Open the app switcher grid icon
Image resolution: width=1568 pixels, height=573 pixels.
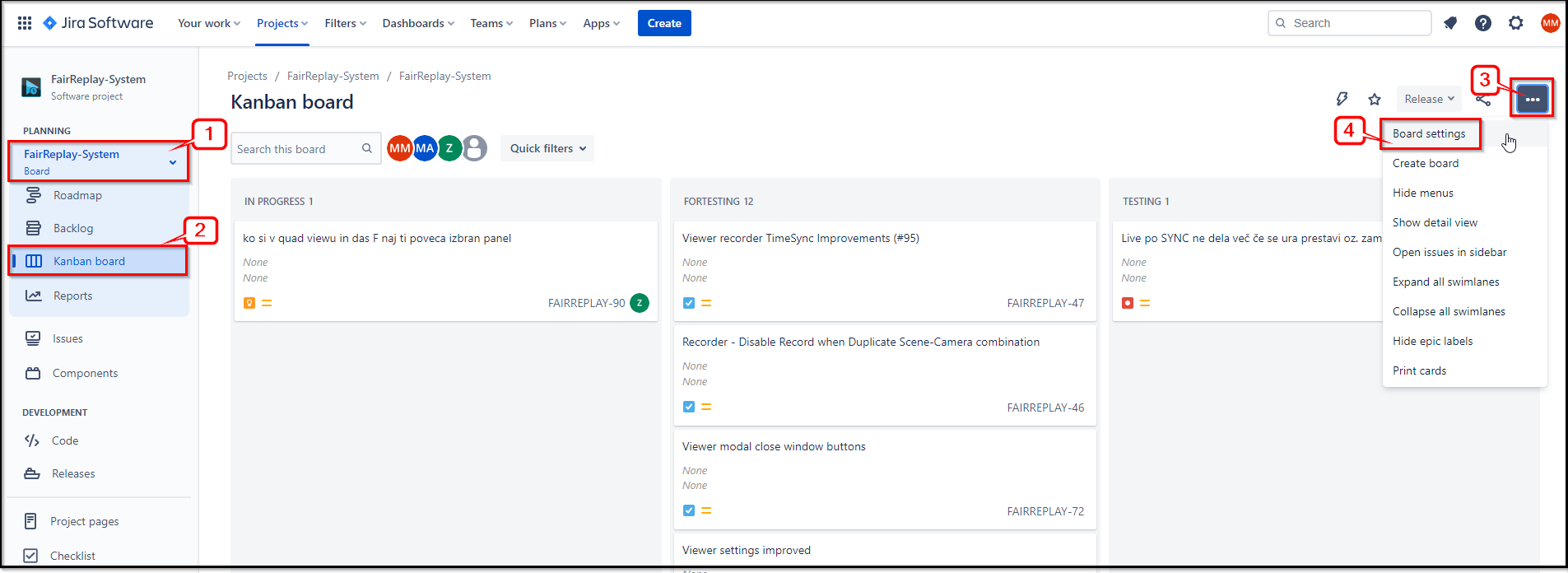point(25,23)
